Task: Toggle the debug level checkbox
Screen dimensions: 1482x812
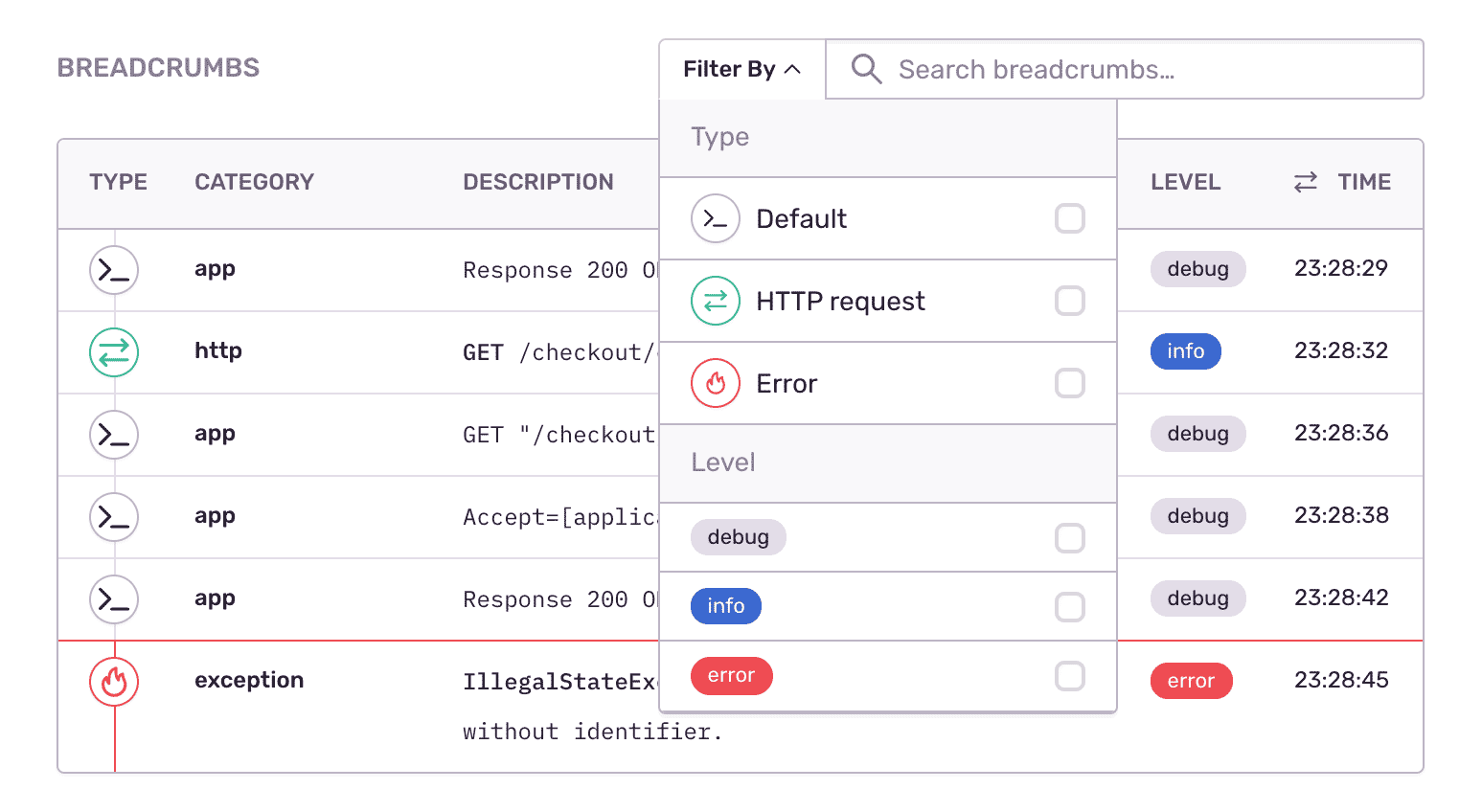Action: click(1069, 538)
